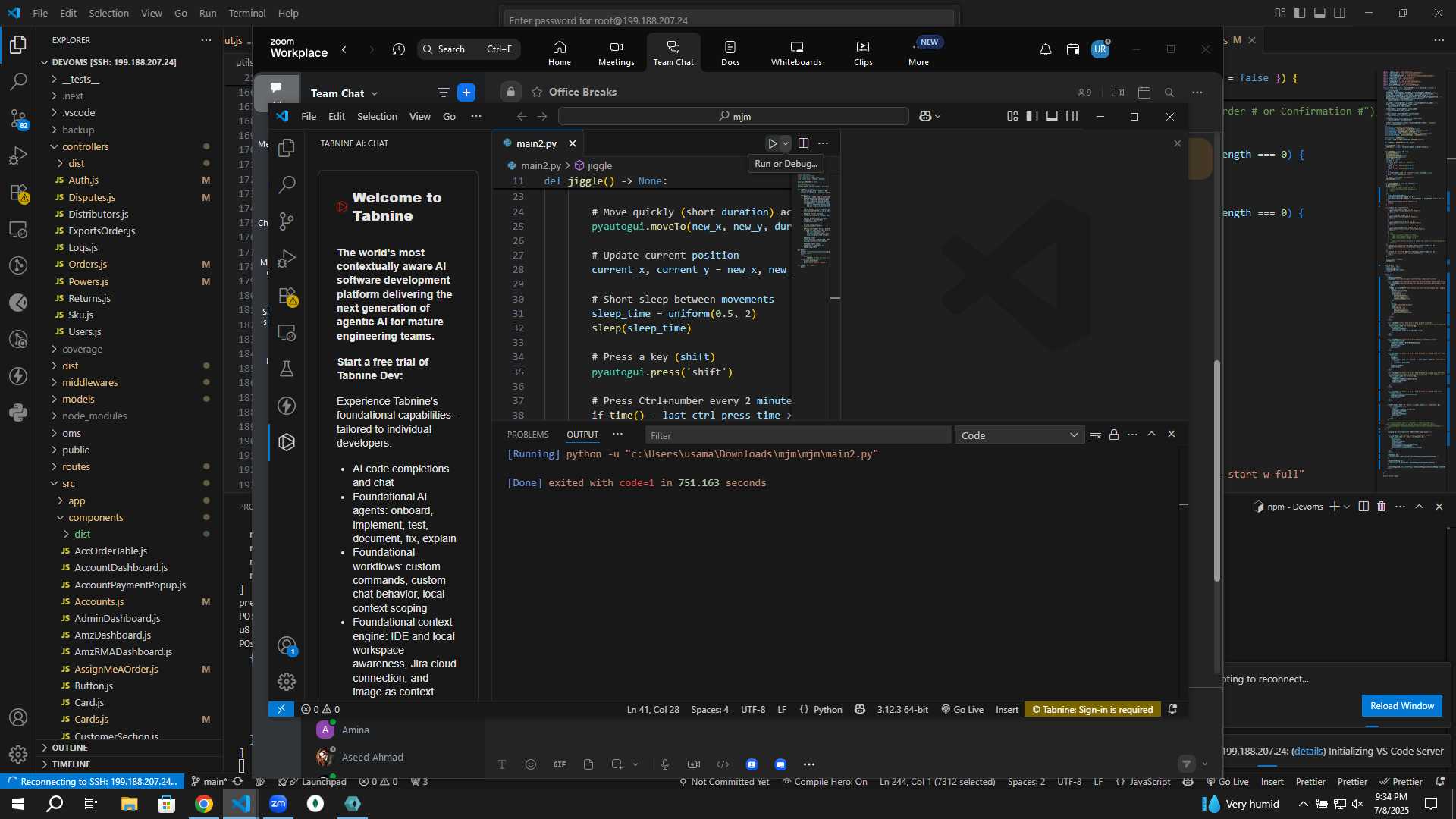
Task: Open Chrome from the Windows taskbar
Action: [x=204, y=804]
